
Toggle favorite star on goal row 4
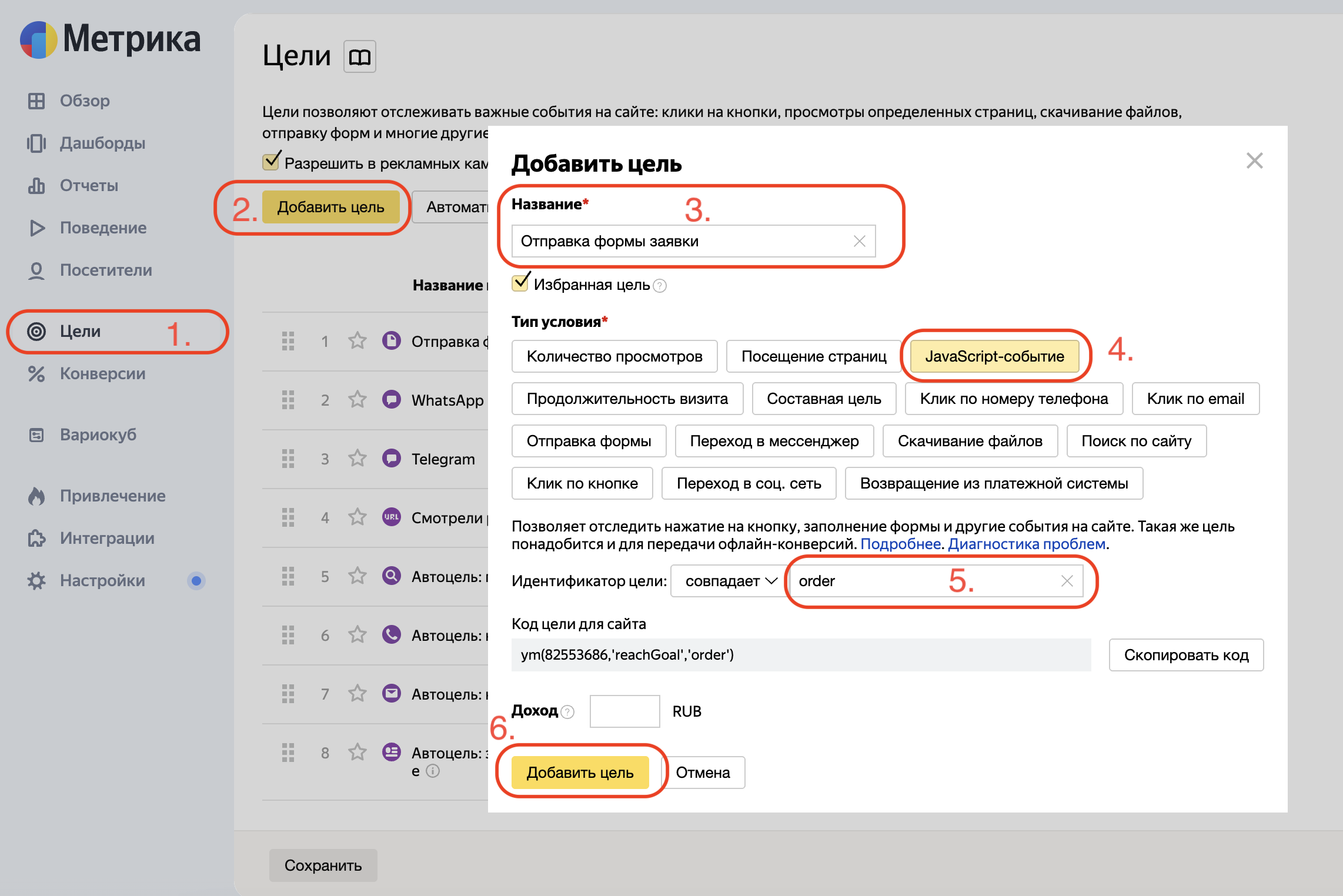358,517
